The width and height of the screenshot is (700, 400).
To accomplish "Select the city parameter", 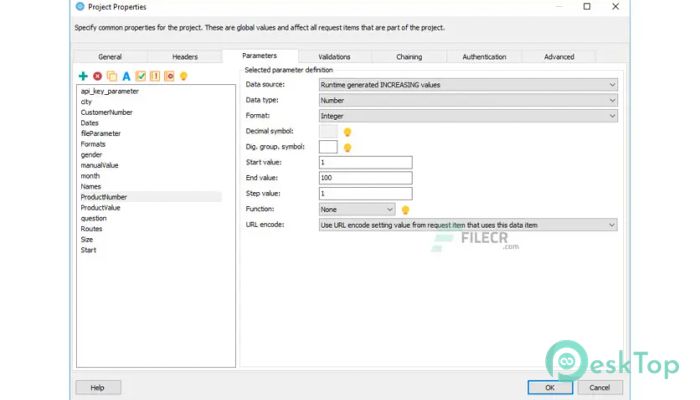I will click(86, 102).
